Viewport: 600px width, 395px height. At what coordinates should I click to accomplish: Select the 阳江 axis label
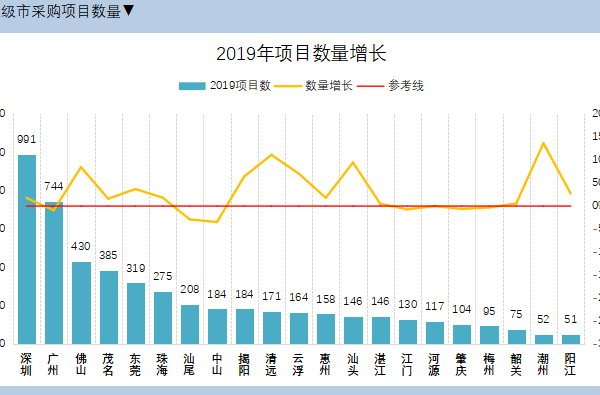570,364
